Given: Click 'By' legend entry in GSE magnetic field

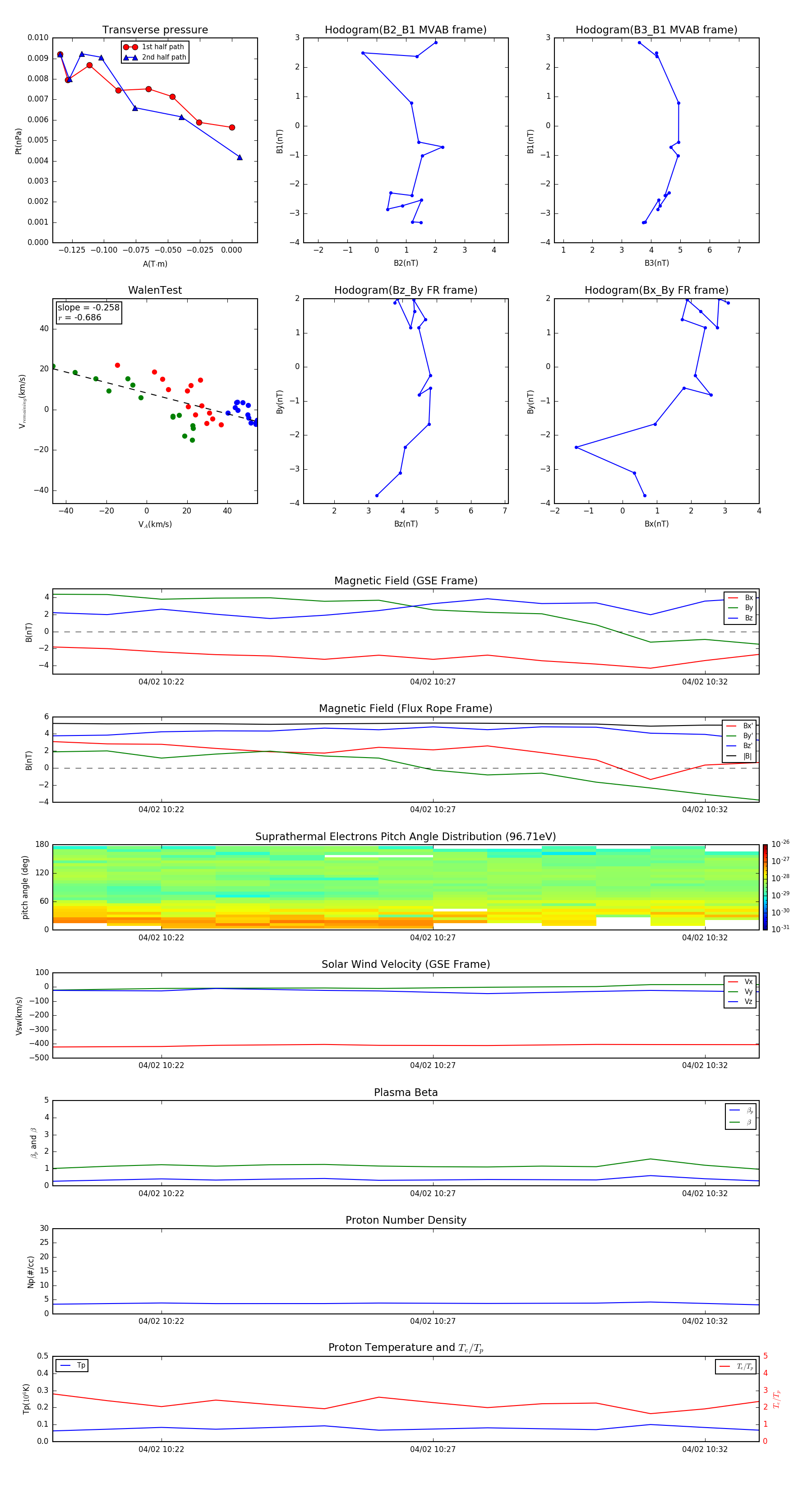Looking at the screenshot, I should coord(741,608).
